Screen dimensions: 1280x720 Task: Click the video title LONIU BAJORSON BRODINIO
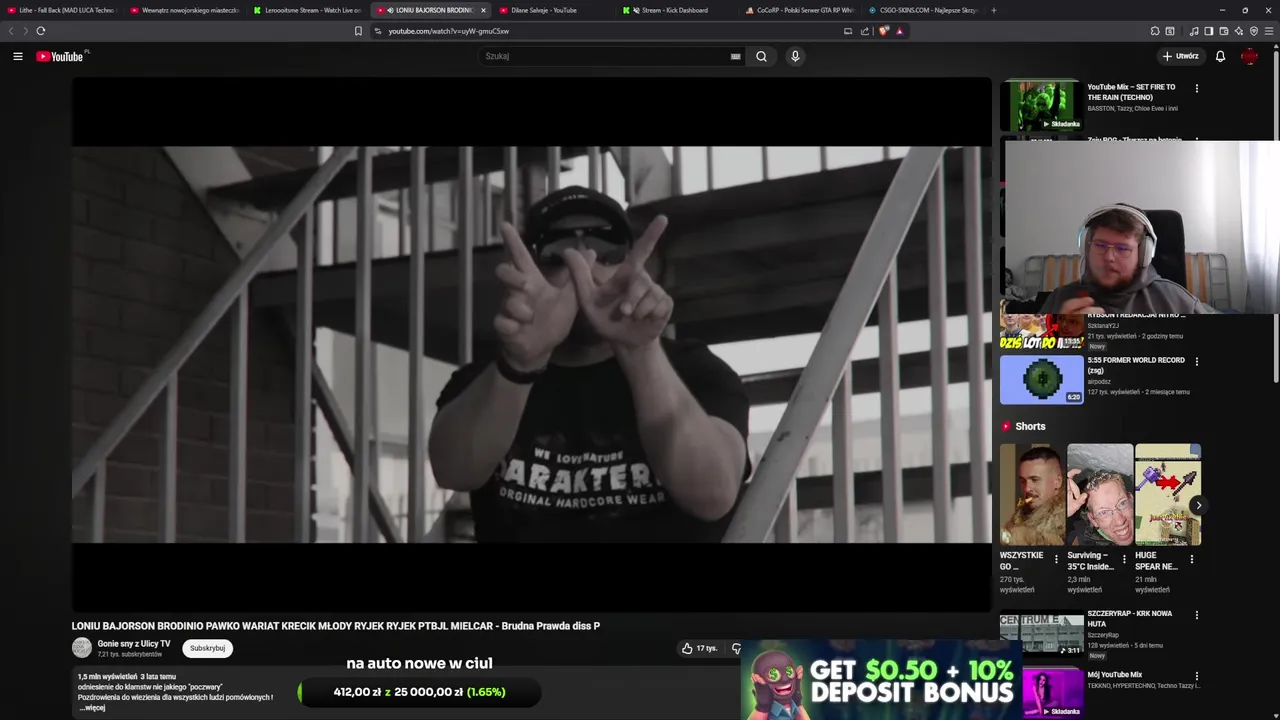[x=336, y=626]
